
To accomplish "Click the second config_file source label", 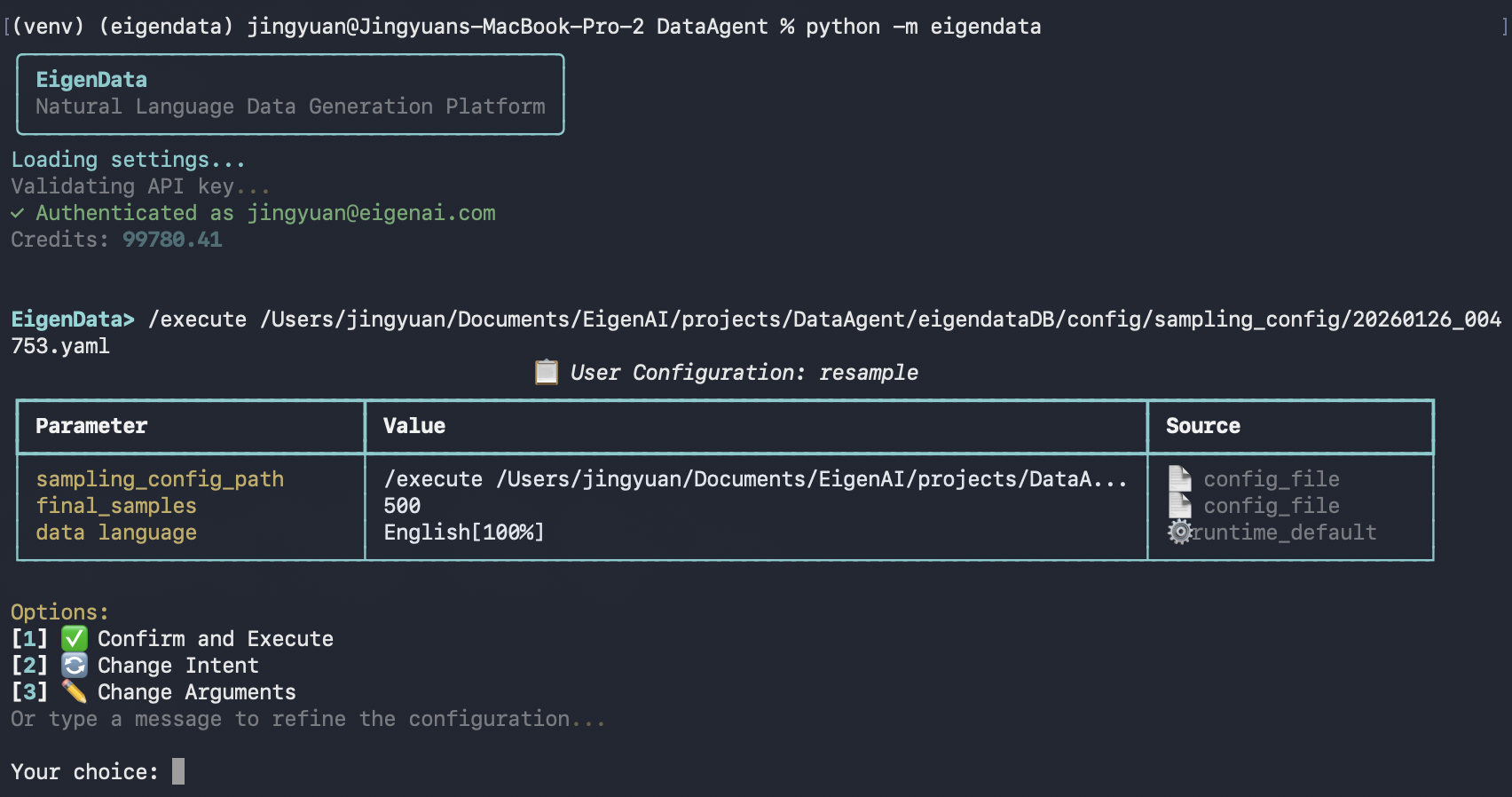I will click(x=1272, y=506).
